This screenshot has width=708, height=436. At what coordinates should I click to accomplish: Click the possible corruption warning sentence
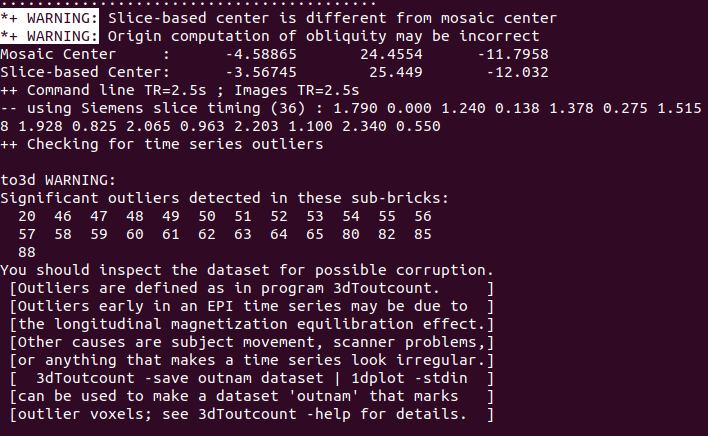point(247,270)
